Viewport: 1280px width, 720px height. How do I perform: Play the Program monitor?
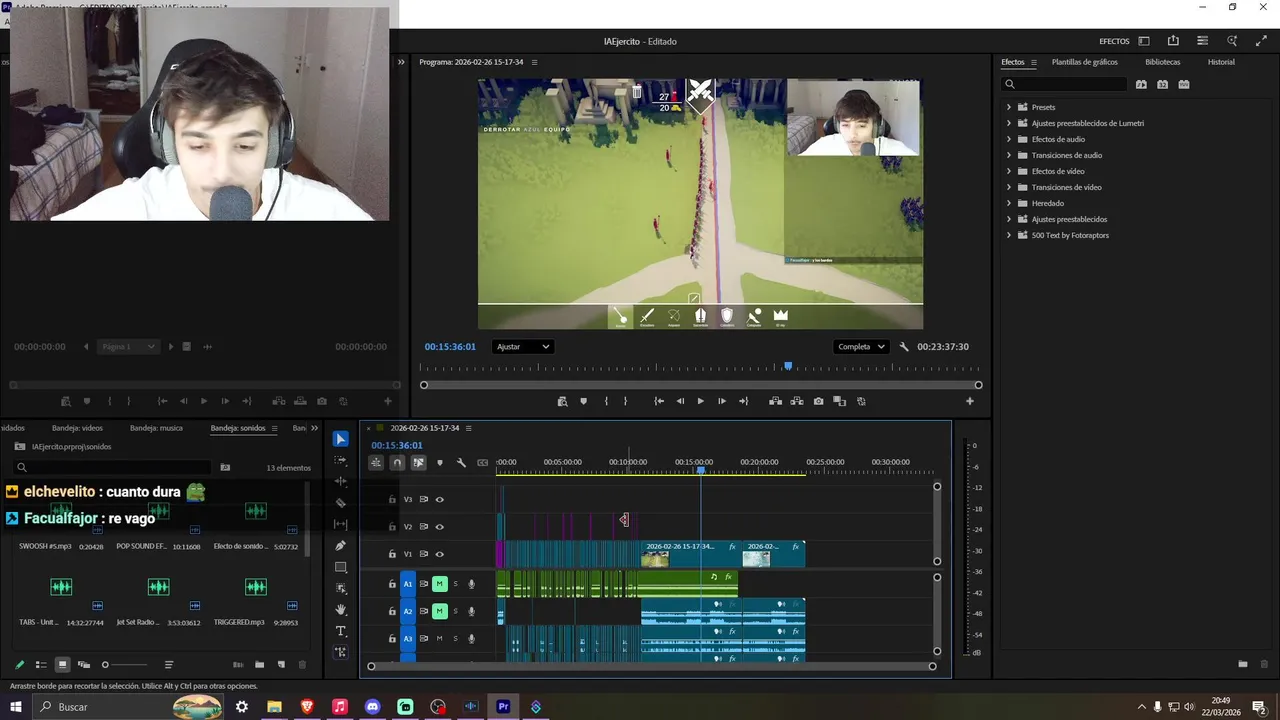[x=700, y=401]
